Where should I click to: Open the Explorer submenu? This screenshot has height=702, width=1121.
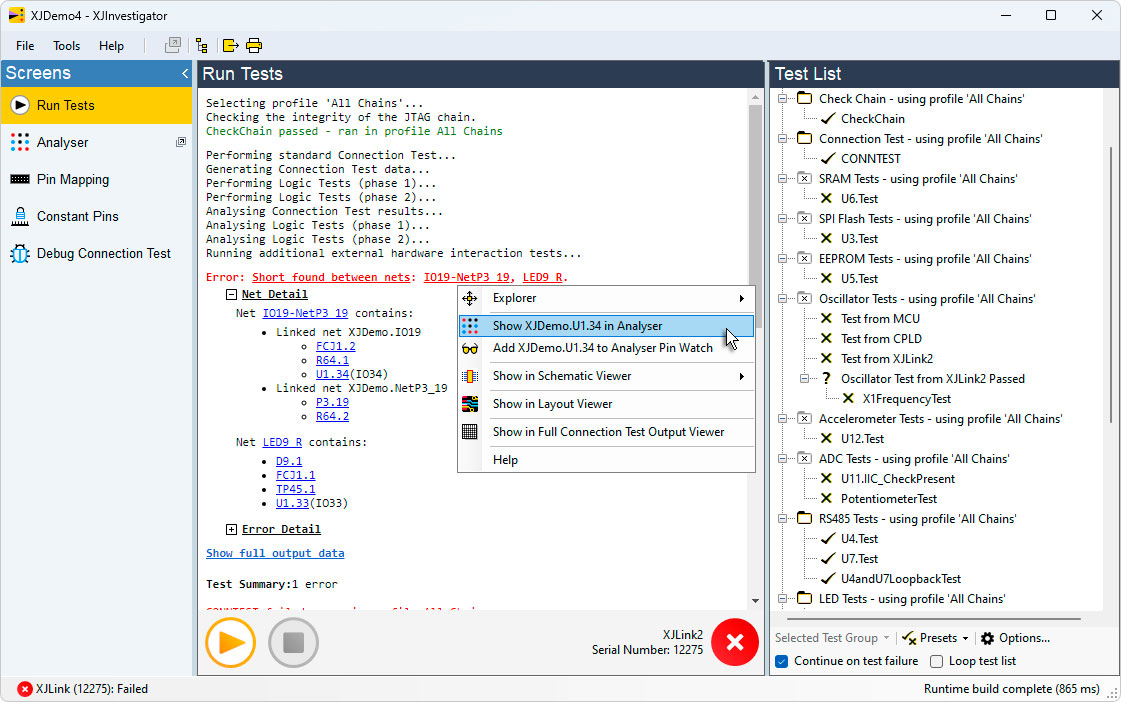click(606, 298)
